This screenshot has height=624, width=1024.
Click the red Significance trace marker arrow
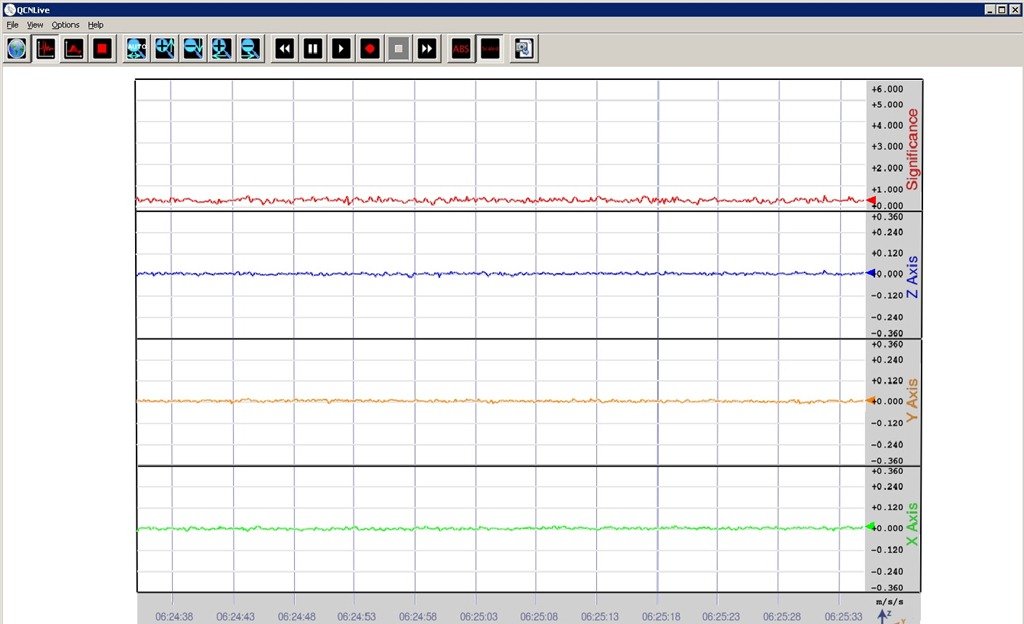point(871,200)
